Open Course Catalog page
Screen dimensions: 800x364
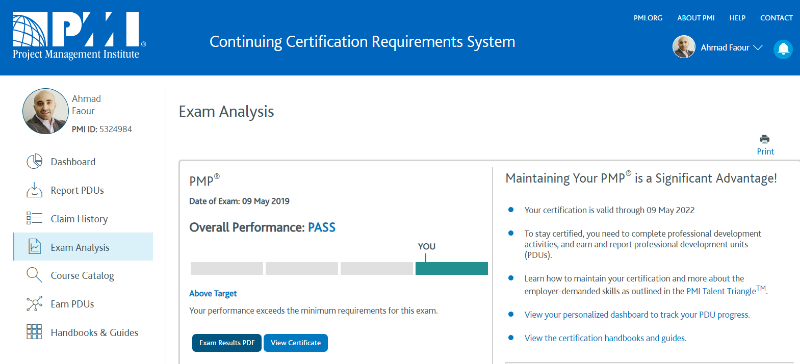pyautogui.click(x=83, y=275)
